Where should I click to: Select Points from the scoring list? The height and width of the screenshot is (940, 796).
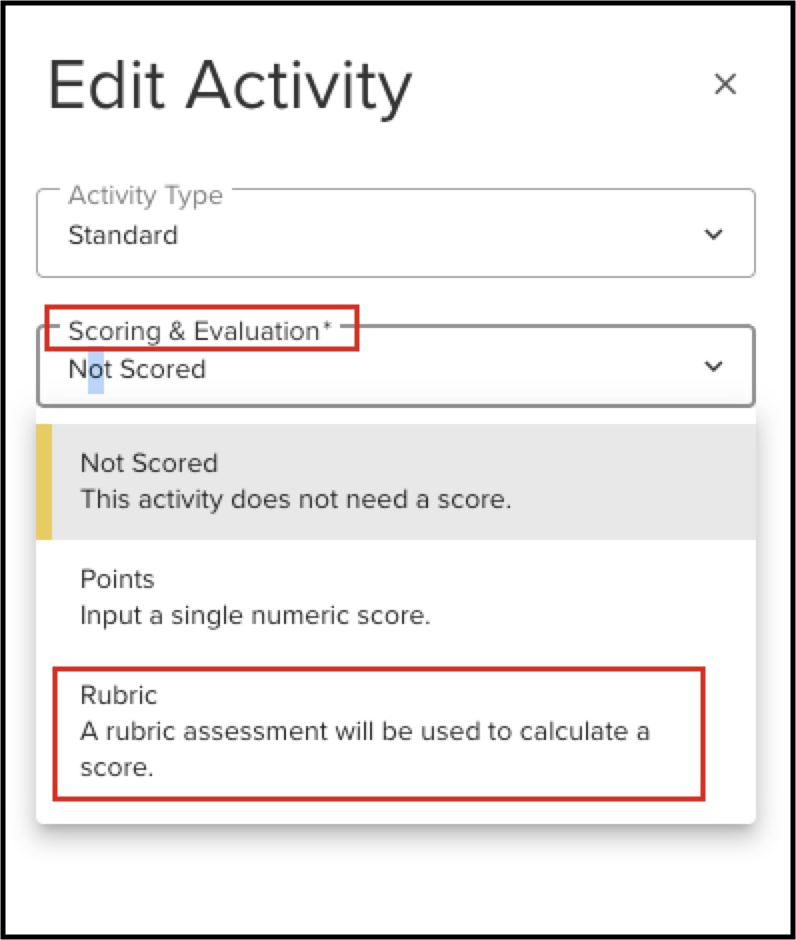click(117, 580)
